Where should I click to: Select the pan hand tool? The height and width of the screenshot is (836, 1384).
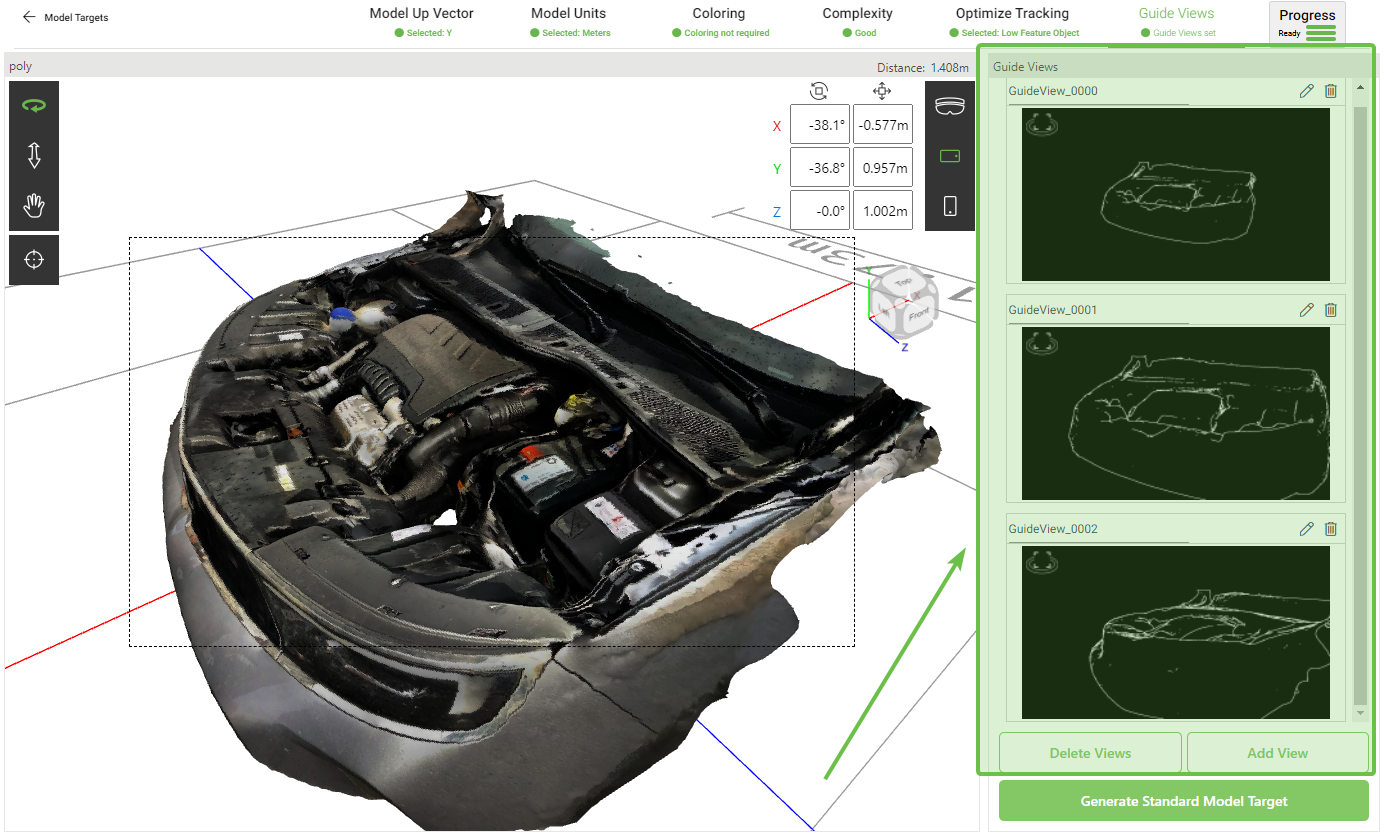coord(33,205)
